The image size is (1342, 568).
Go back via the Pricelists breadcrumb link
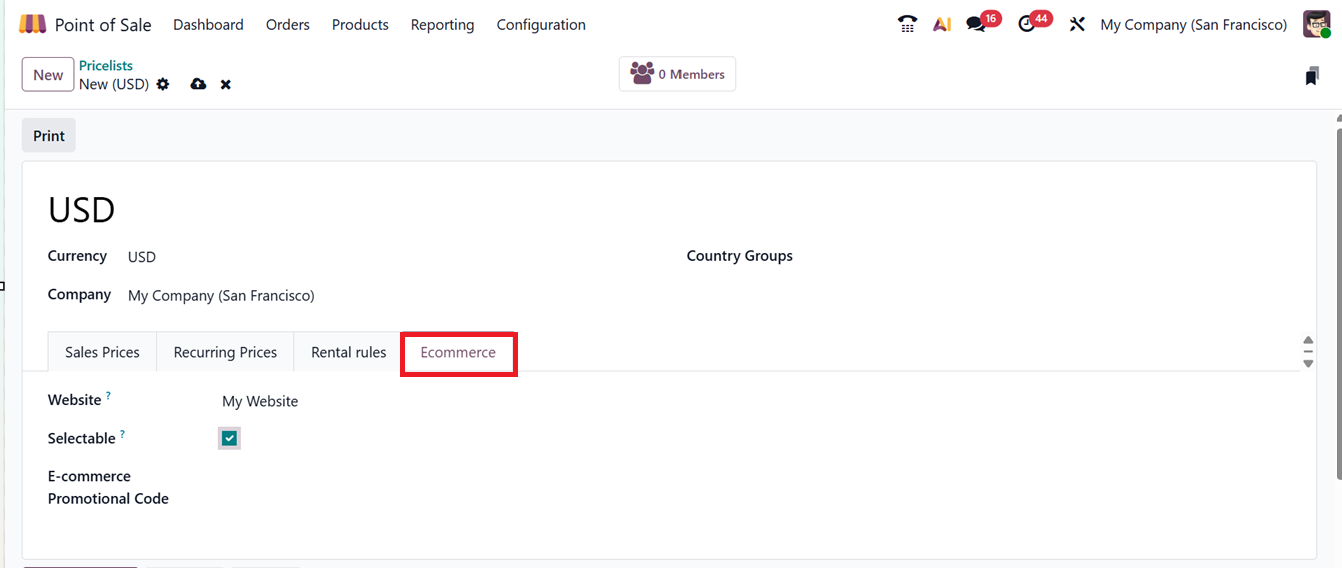click(106, 66)
